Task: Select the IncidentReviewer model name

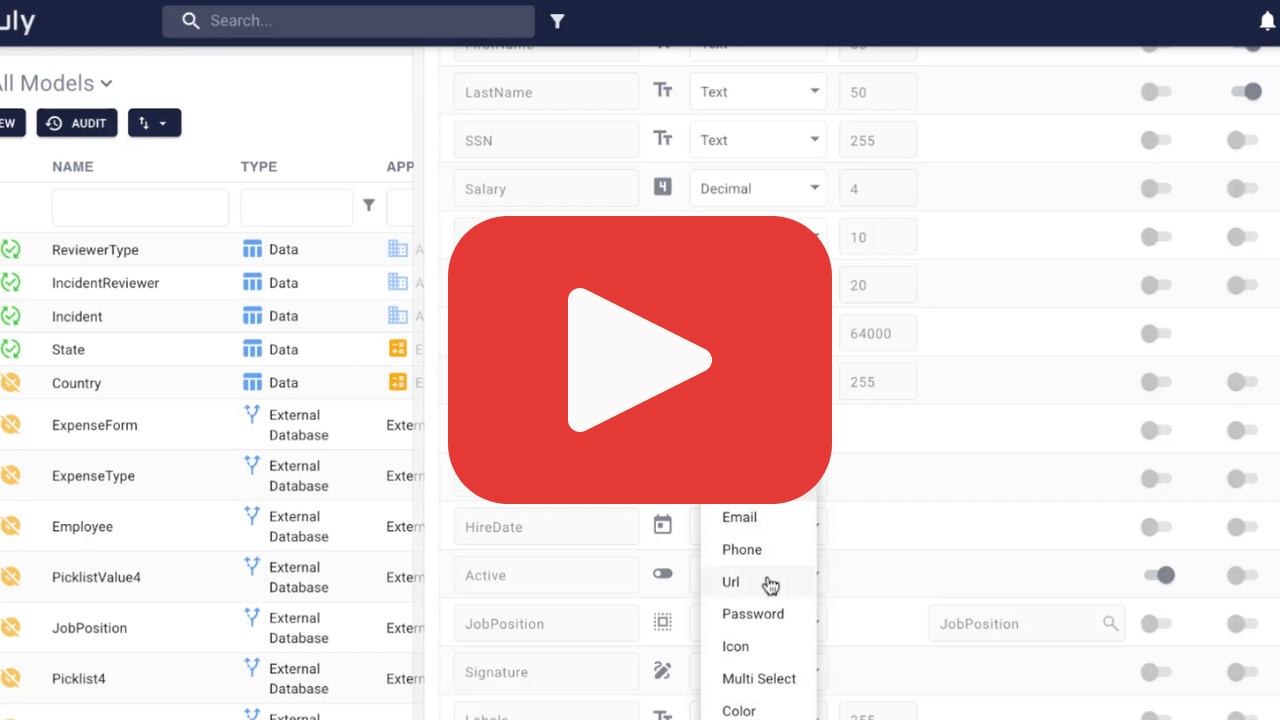Action: click(105, 283)
